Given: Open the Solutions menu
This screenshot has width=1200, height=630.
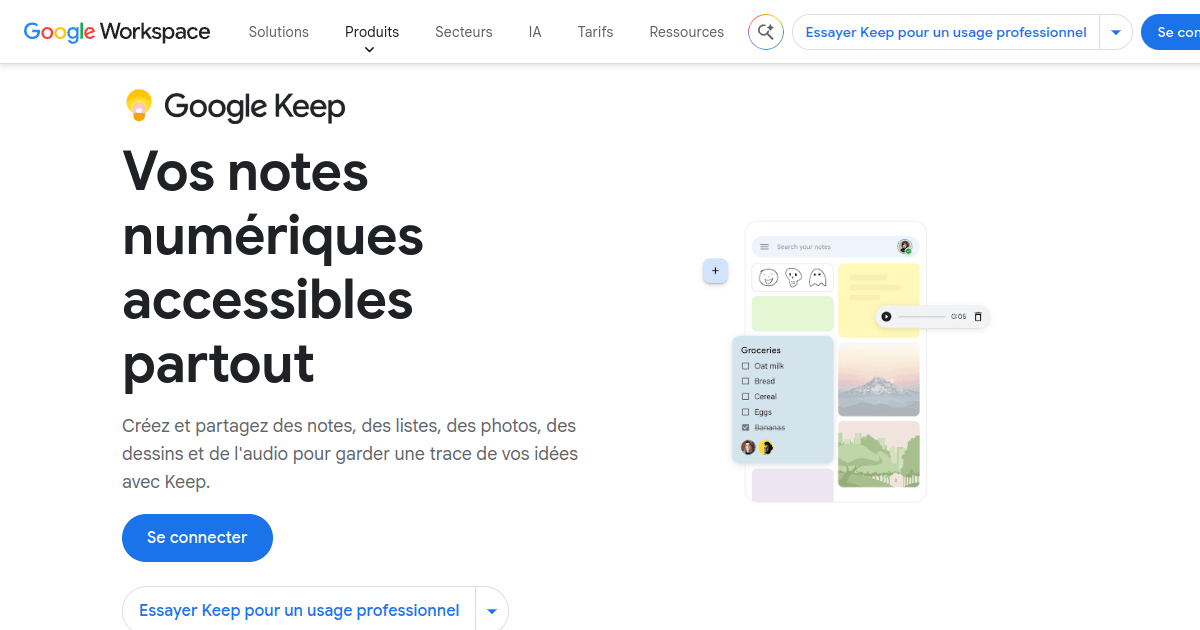Looking at the screenshot, I should click(x=278, y=32).
